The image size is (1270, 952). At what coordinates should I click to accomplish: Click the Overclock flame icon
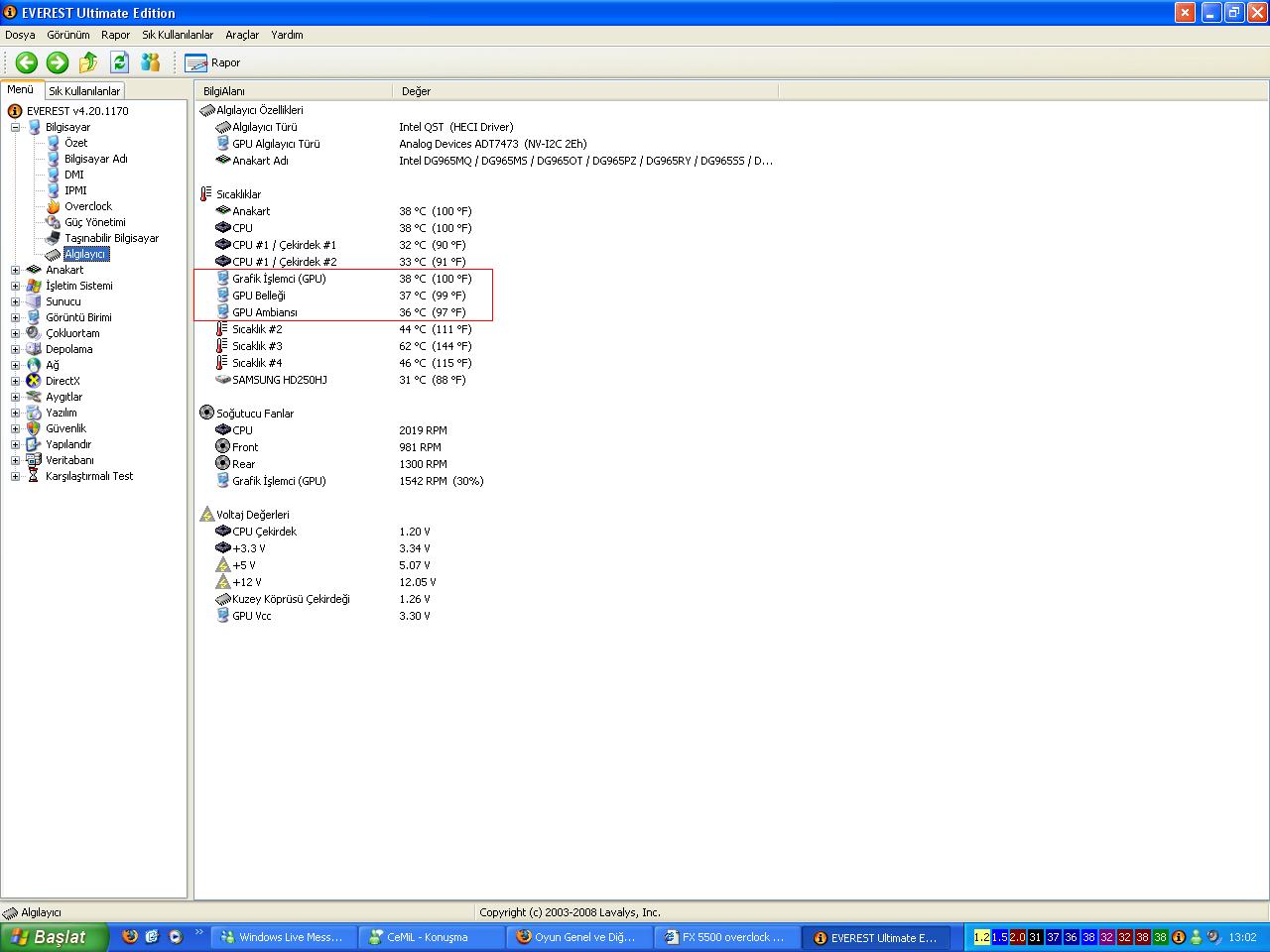54,206
